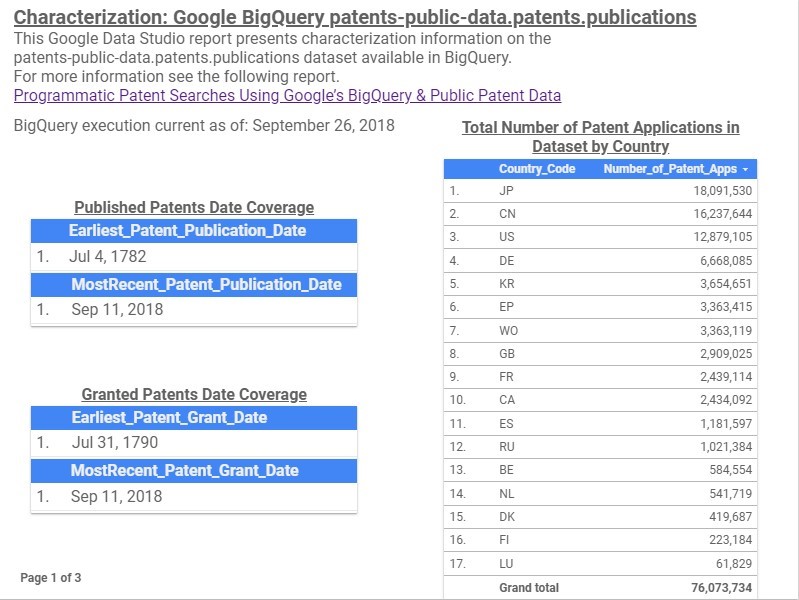
Task: Click the CN country code cell
Action: coord(508,214)
